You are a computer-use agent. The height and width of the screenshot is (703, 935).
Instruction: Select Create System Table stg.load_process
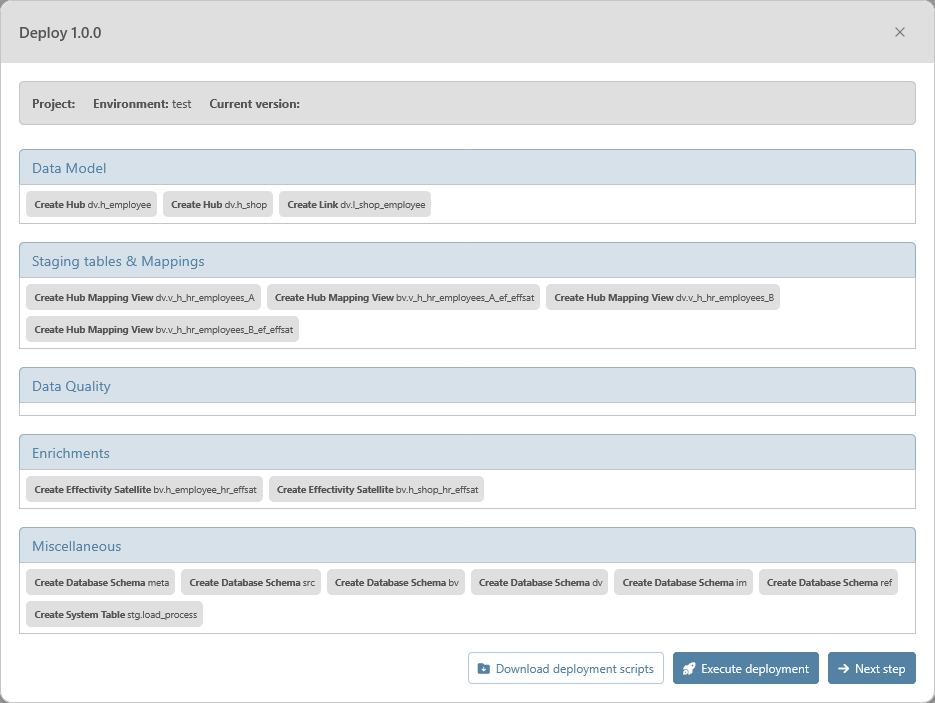pos(115,615)
